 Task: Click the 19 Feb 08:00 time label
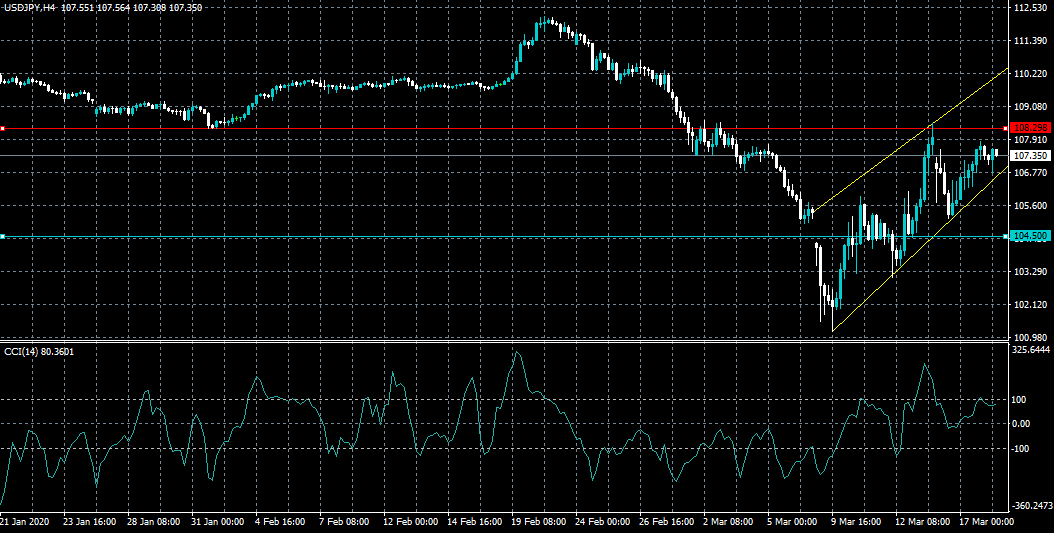point(537,522)
